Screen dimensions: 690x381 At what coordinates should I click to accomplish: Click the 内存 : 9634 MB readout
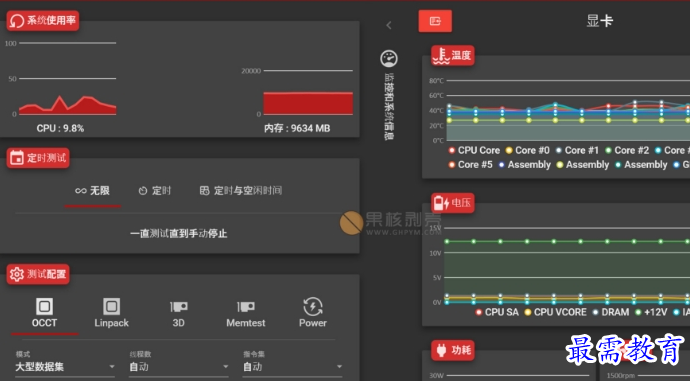coord(297,128)
